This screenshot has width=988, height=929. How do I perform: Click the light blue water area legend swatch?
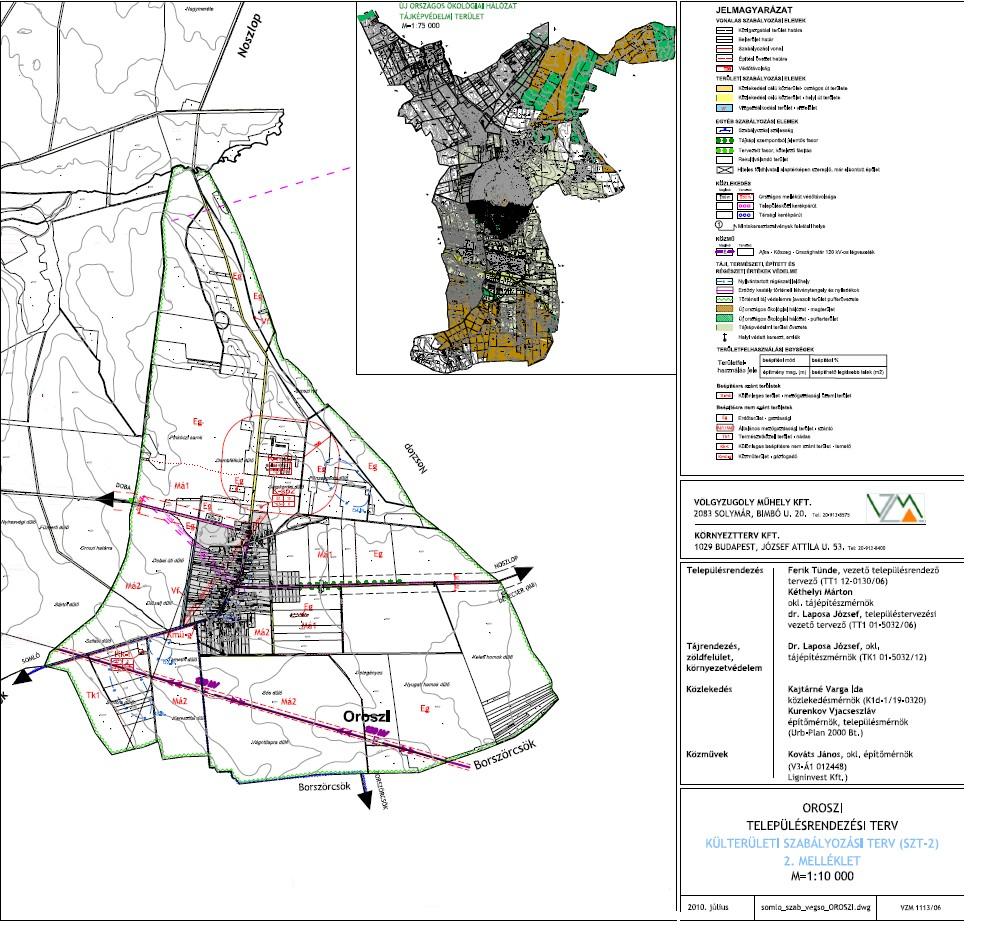[x=725, y=108]
